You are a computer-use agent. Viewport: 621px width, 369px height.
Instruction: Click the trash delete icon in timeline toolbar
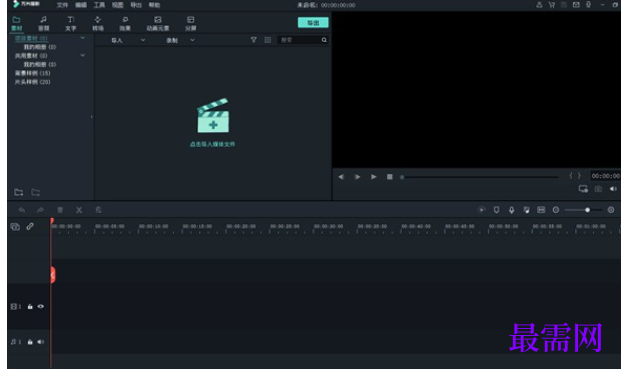(60, 210)
